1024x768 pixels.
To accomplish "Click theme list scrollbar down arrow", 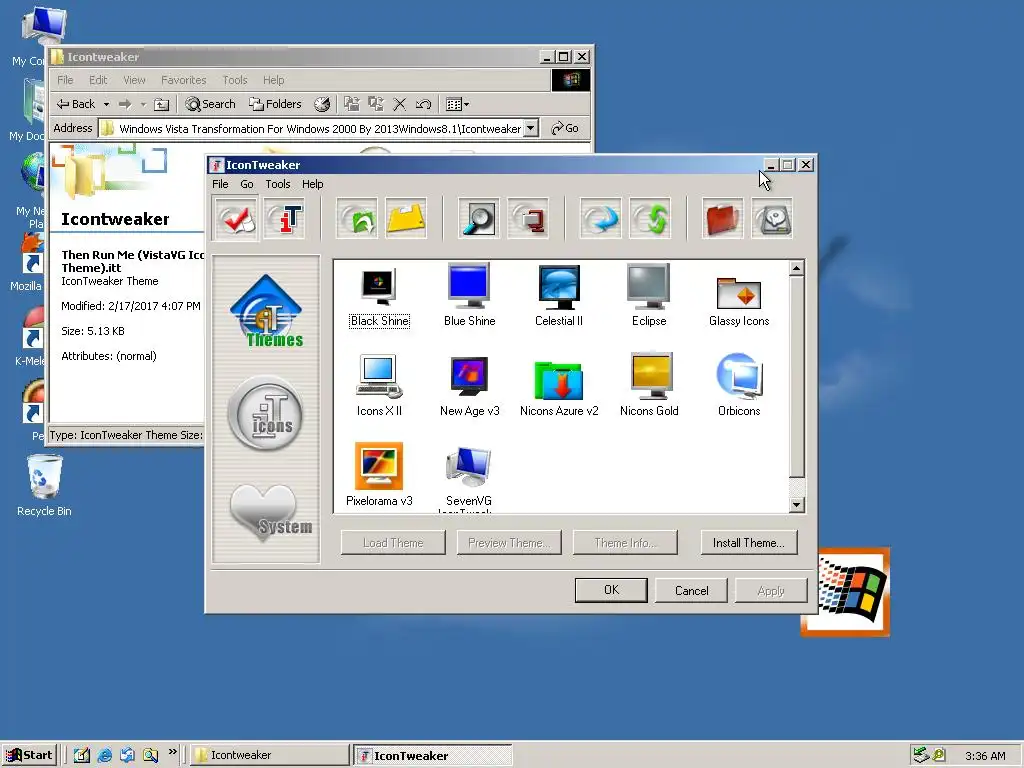I will click(796, 504).
